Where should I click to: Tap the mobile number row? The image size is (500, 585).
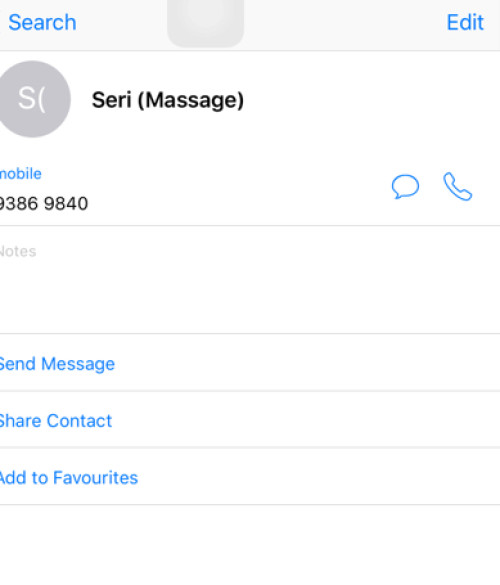250,188
